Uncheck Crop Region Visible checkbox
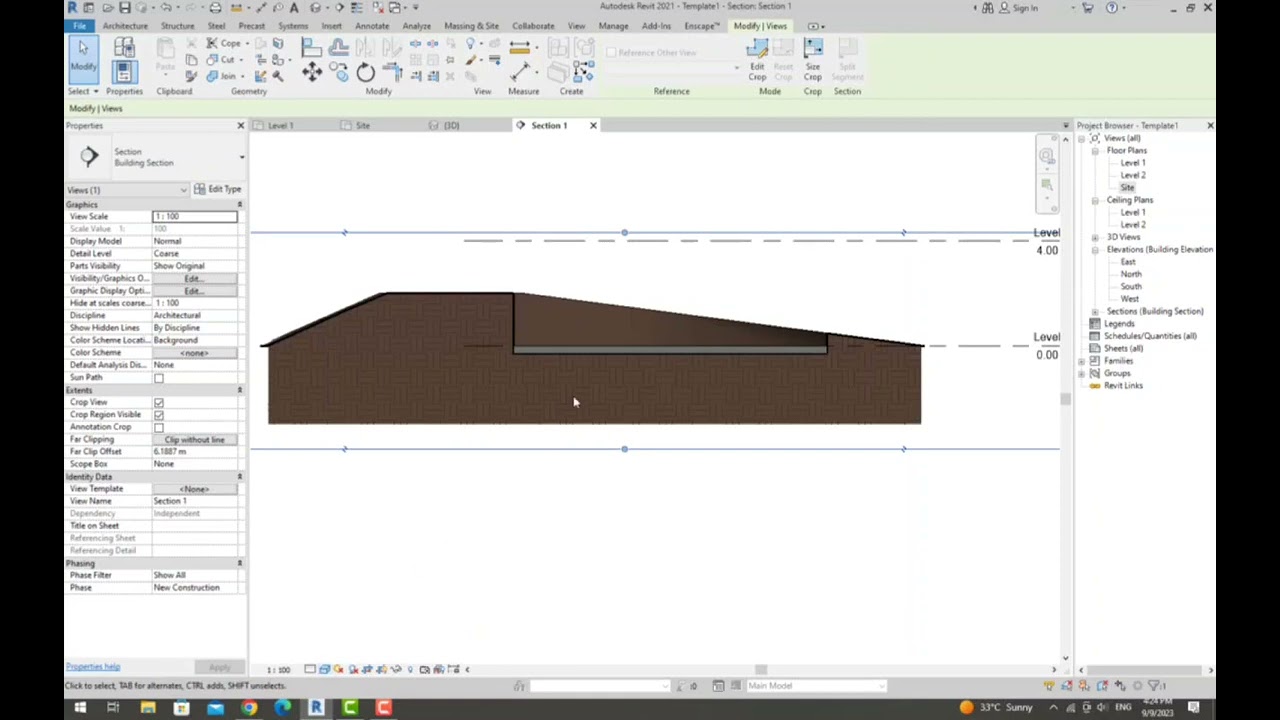1280x720 pixels. pyautogui.click(x=159, y=415)
